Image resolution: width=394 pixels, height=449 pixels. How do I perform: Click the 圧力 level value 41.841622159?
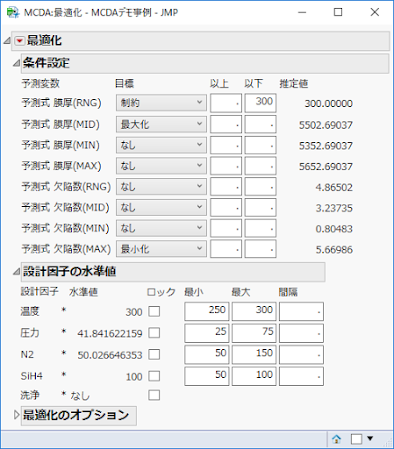tap(110, 333)
